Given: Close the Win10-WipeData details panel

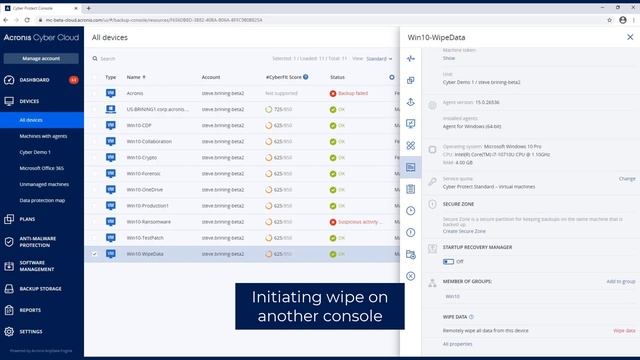Looking at the screenshot, I should 630,37.
